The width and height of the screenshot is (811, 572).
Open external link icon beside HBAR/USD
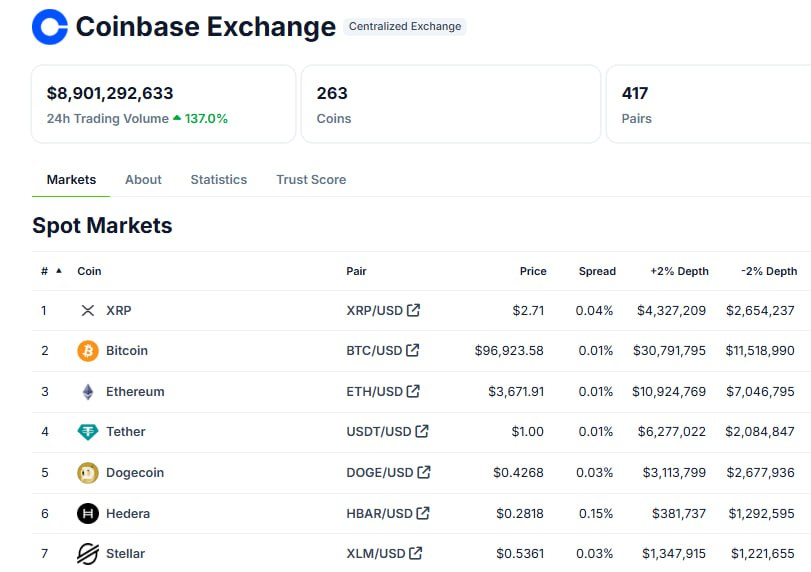click(423, 513)
